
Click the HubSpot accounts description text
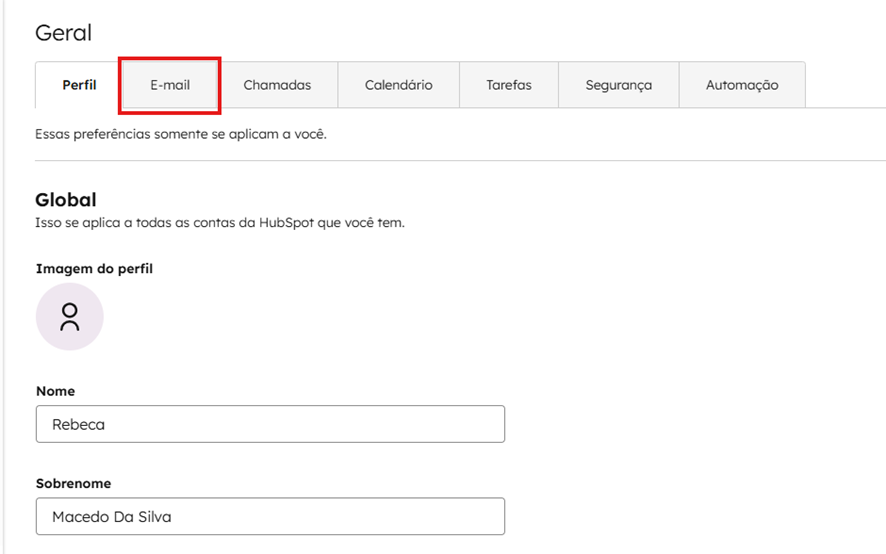(219, 222)
